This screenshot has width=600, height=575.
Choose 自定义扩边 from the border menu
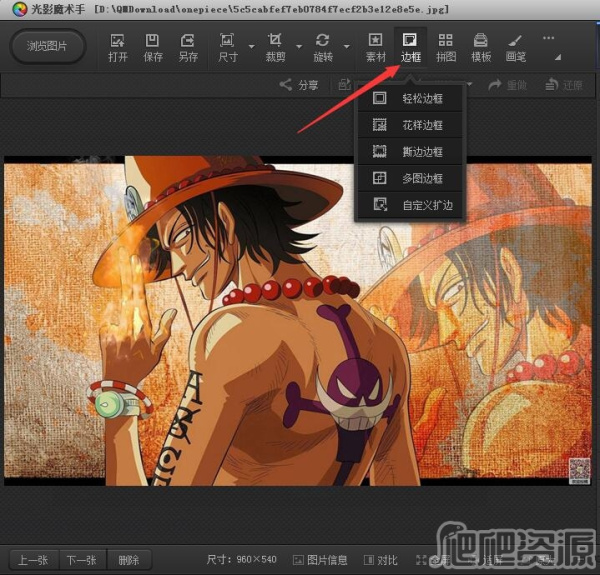pos(410,205)
